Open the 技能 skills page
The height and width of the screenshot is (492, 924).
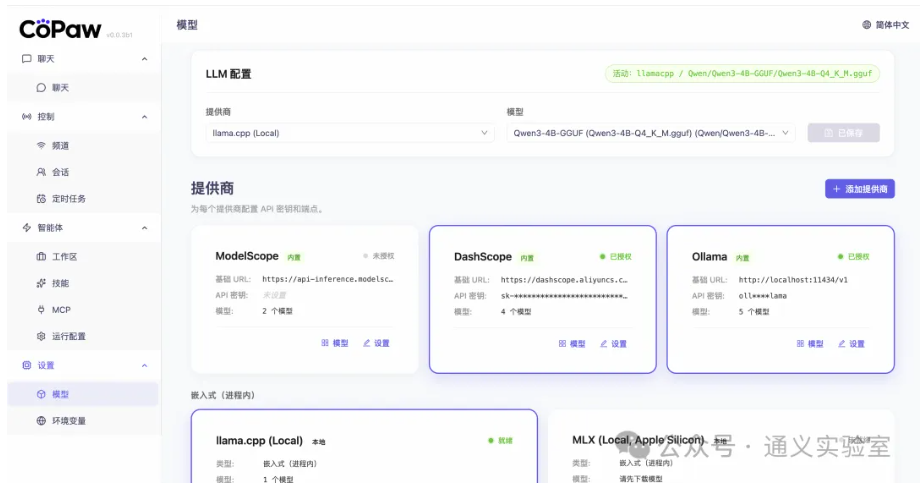(83, 283)
